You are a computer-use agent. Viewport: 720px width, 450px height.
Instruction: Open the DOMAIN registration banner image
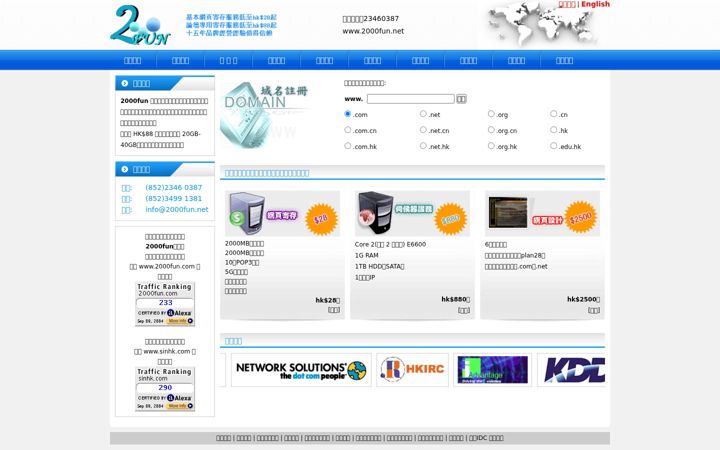click(264, 115)
